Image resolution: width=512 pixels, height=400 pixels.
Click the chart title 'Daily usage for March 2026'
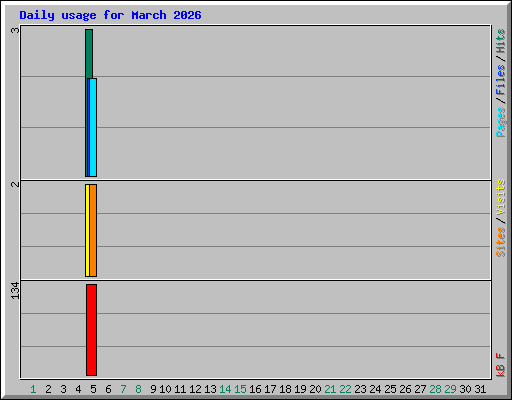(110, 15)
